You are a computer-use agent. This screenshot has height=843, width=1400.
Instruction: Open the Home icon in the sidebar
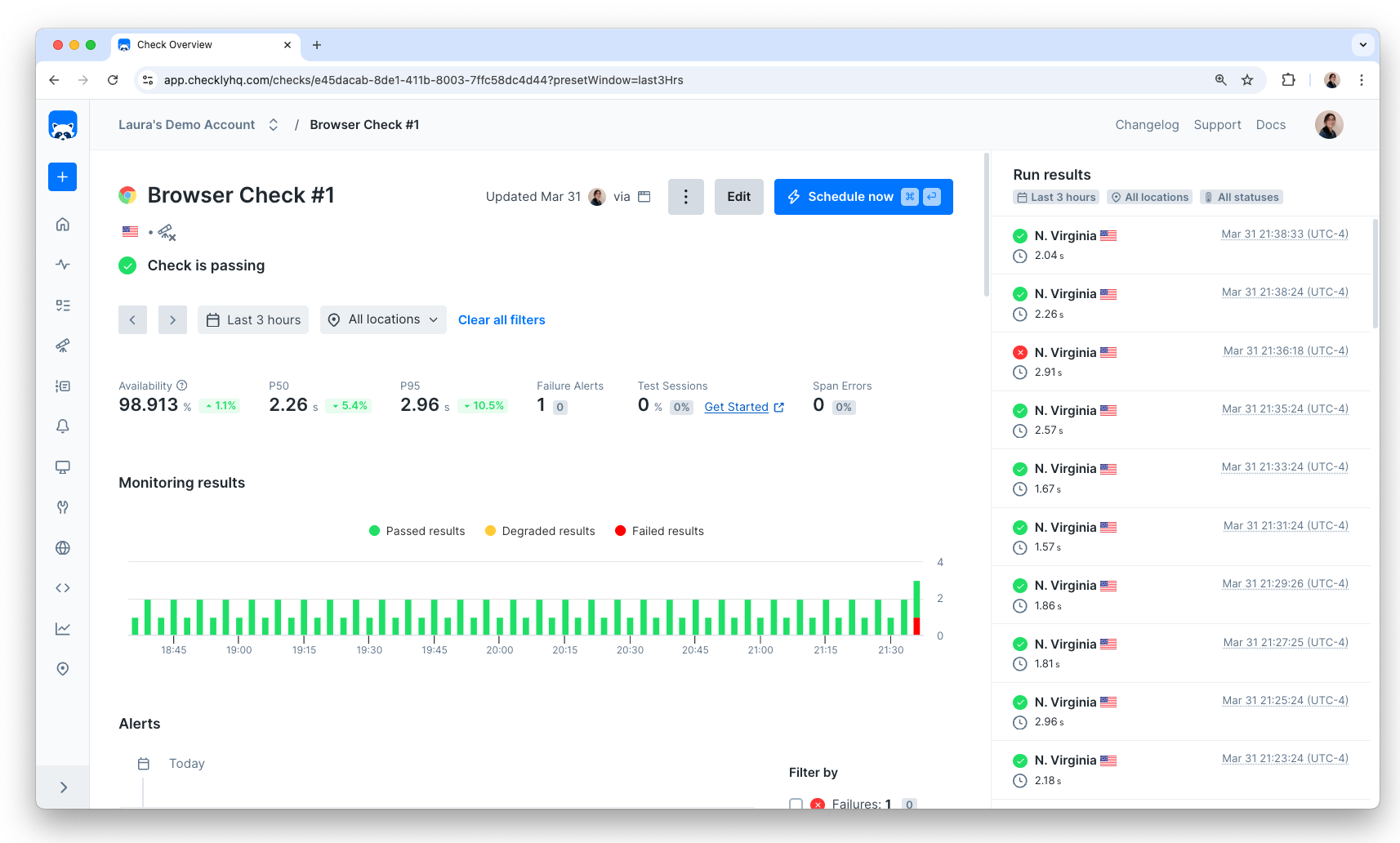point(62,224)
